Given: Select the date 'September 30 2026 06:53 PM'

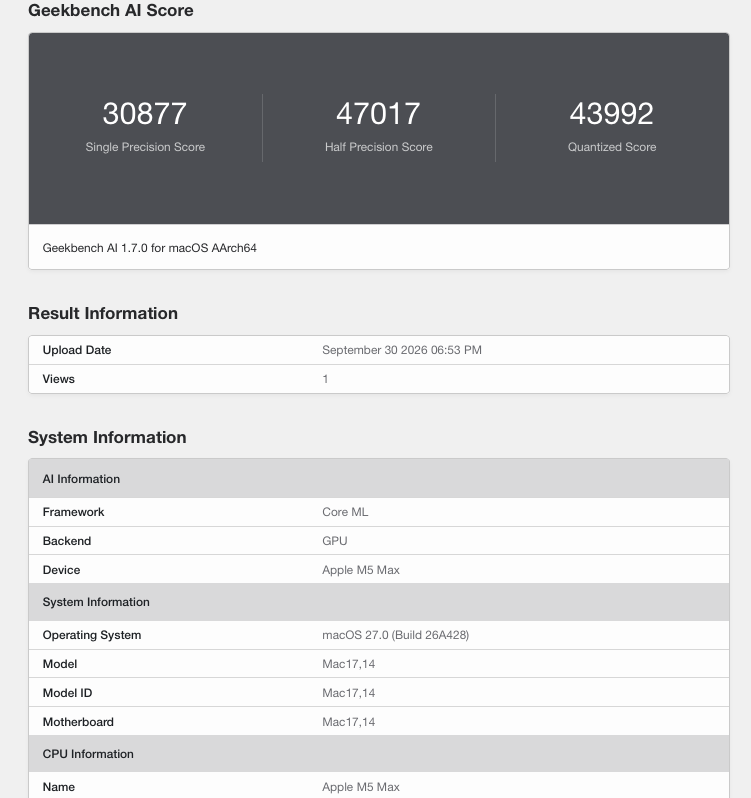Looking at the screenshot, I should (x=402, y=350).
